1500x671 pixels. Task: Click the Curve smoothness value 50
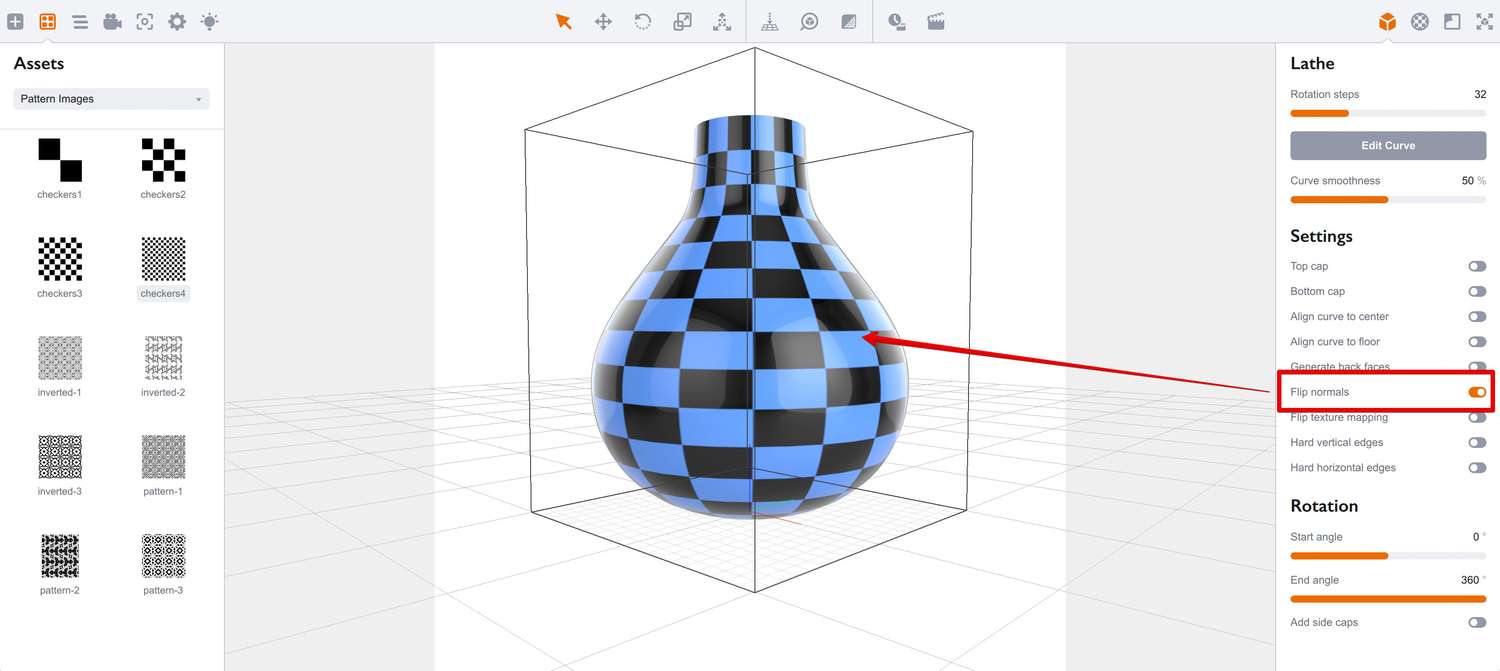[x=1468, y=181]
